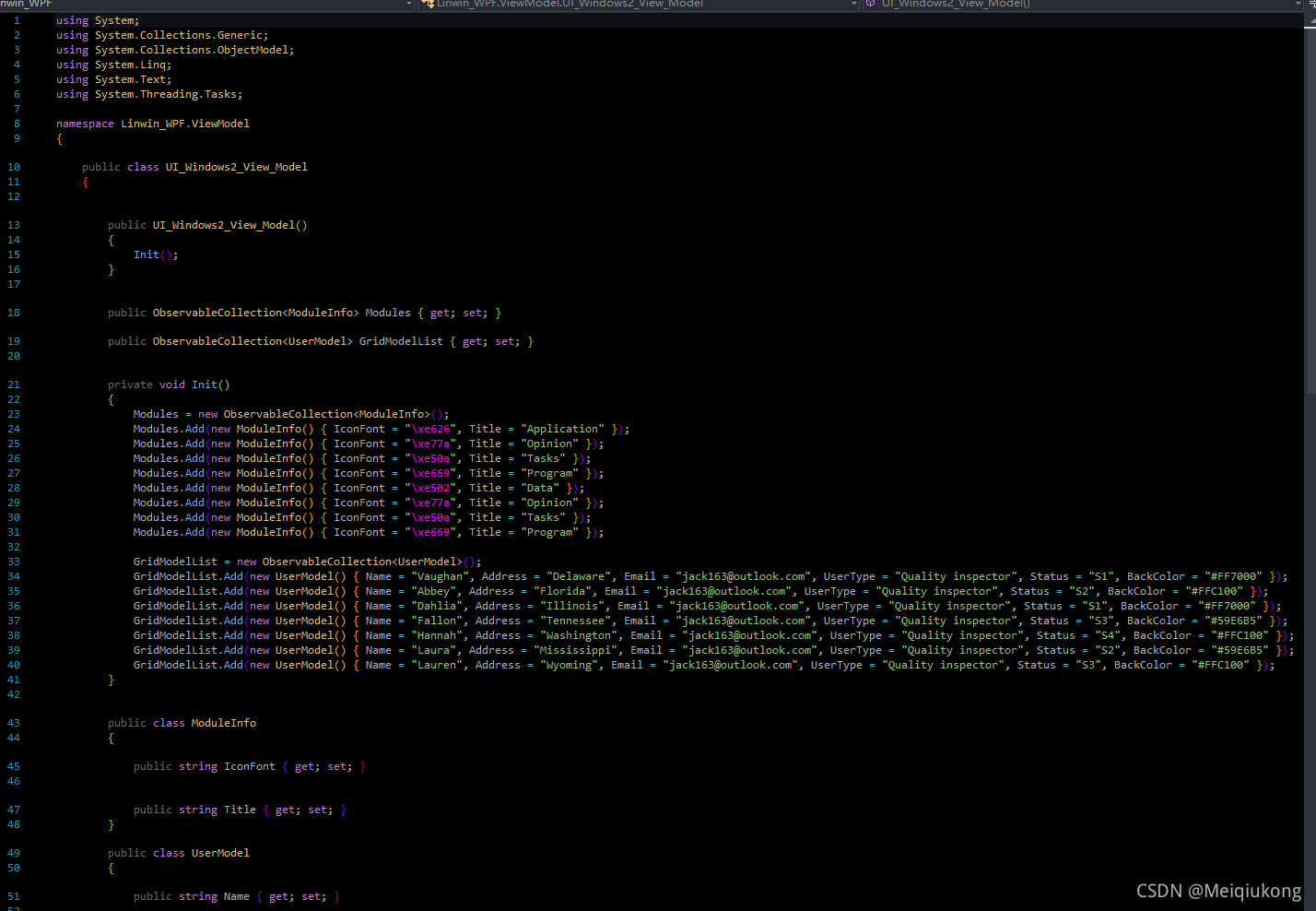The height and width of the screenshot is (911, 1316).
Task: Click the "Abbey" name string
Action: [431, 591]
